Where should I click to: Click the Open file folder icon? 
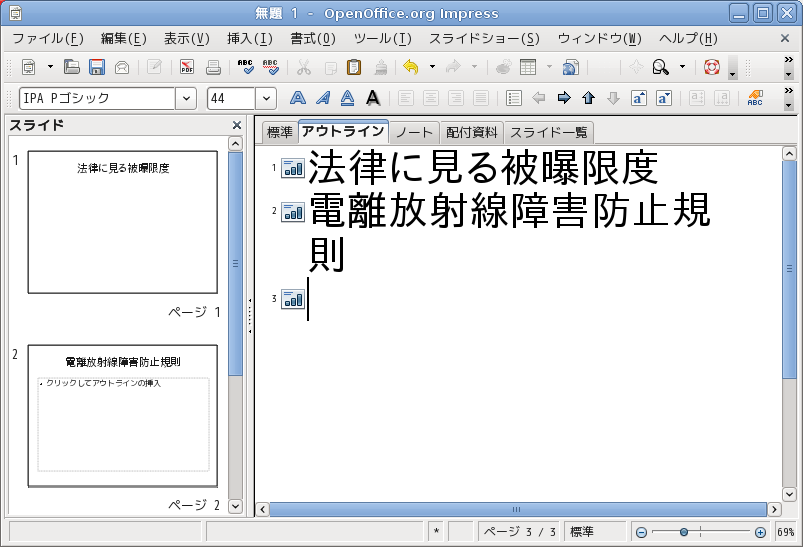tap(72, 67)
